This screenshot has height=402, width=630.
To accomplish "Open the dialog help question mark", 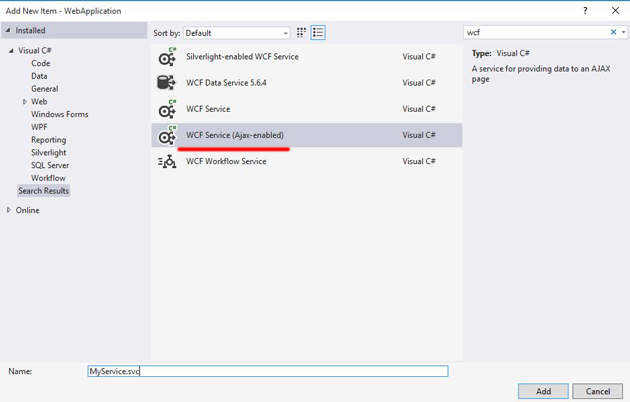I will tap(585, 11).
